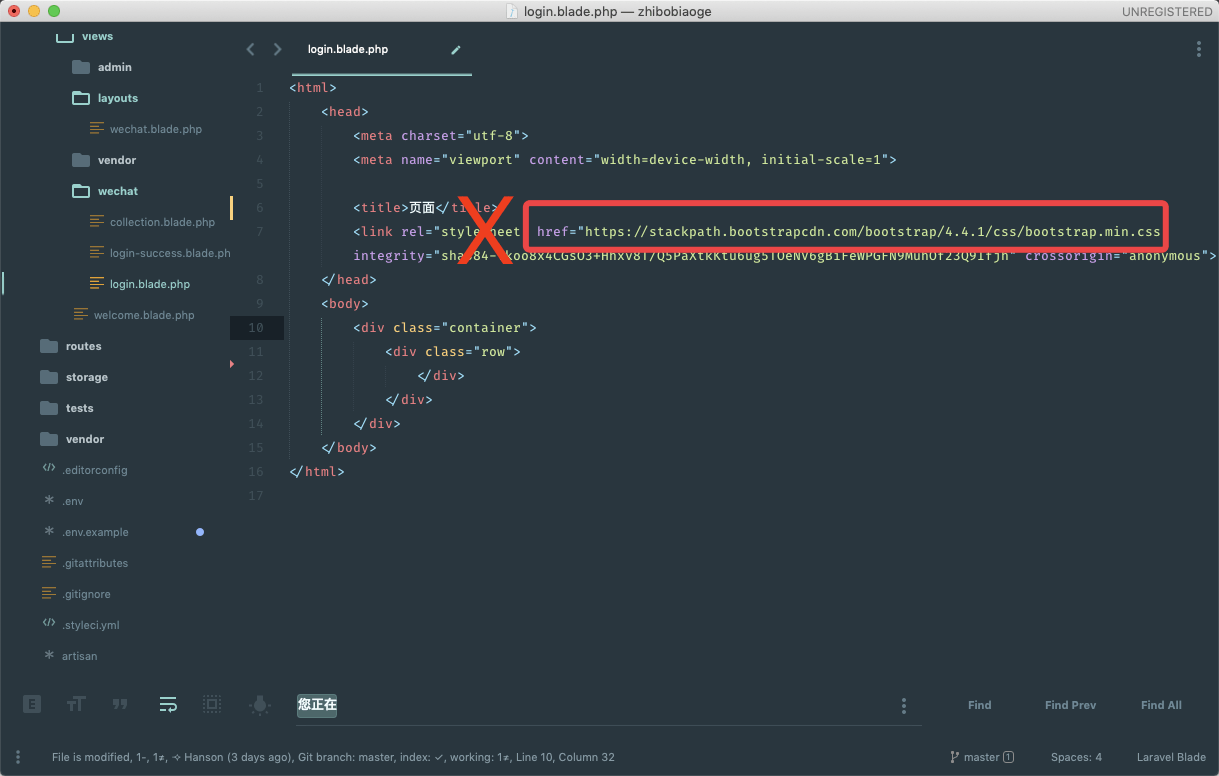This screenshot has width=1219, height=776.
Task: Click the .styleci.yml code file icon
Action: pyautogui.click(x=49, y=624)
